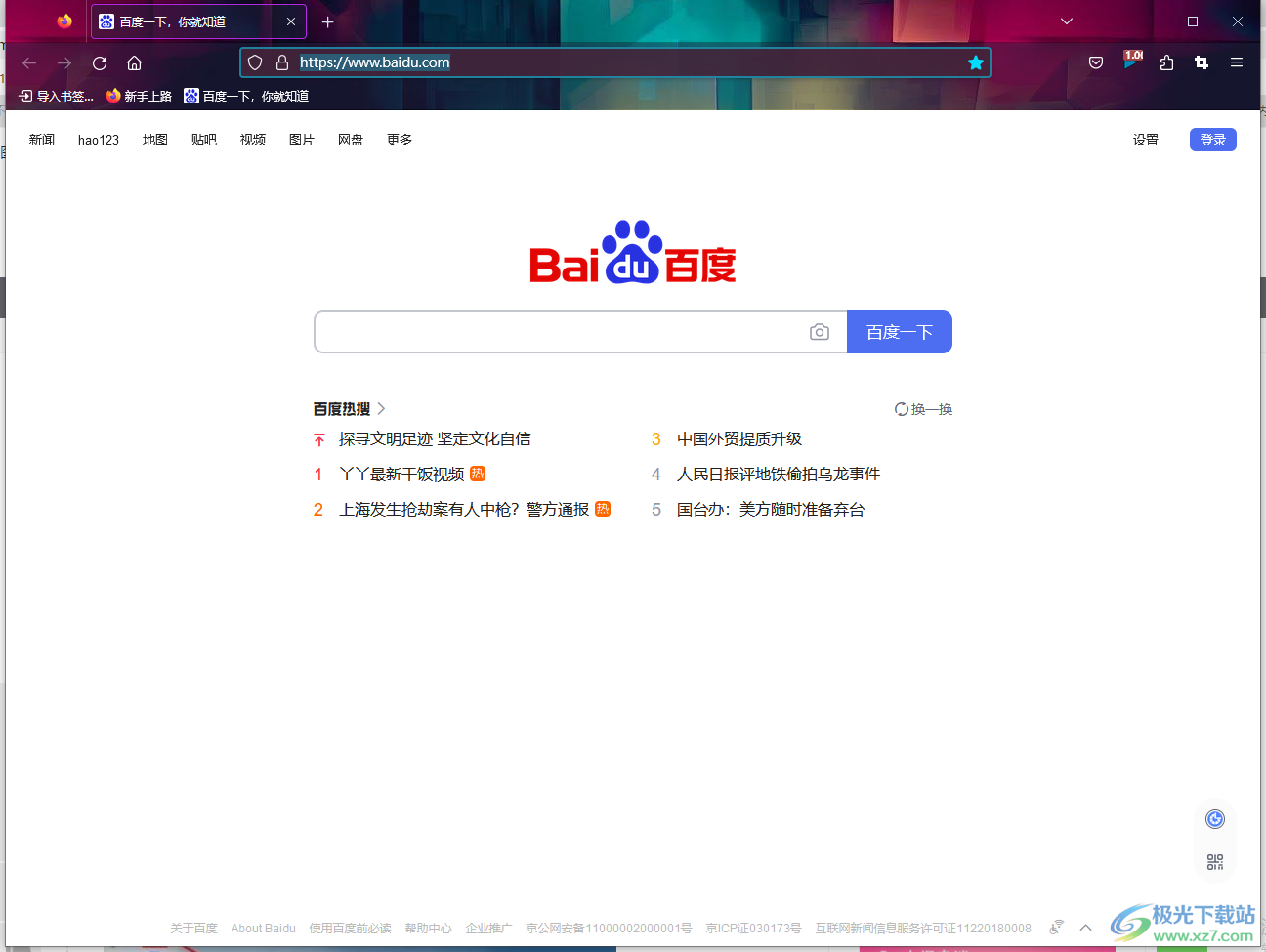Open a new tab with plus button
The image size is (1266, 952).
point(328,21)
